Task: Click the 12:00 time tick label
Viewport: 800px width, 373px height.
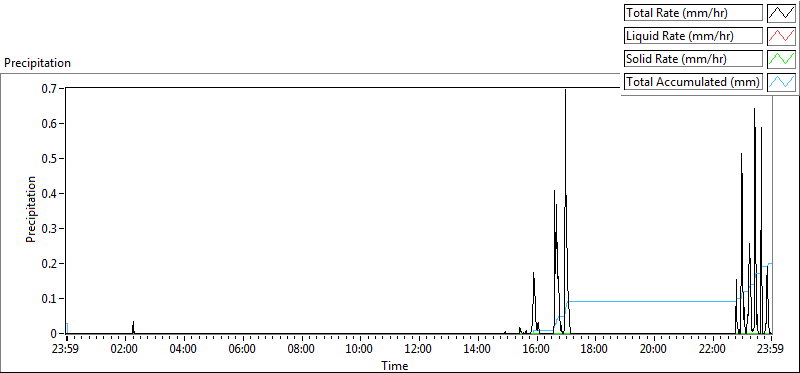Action: point(418,350)
